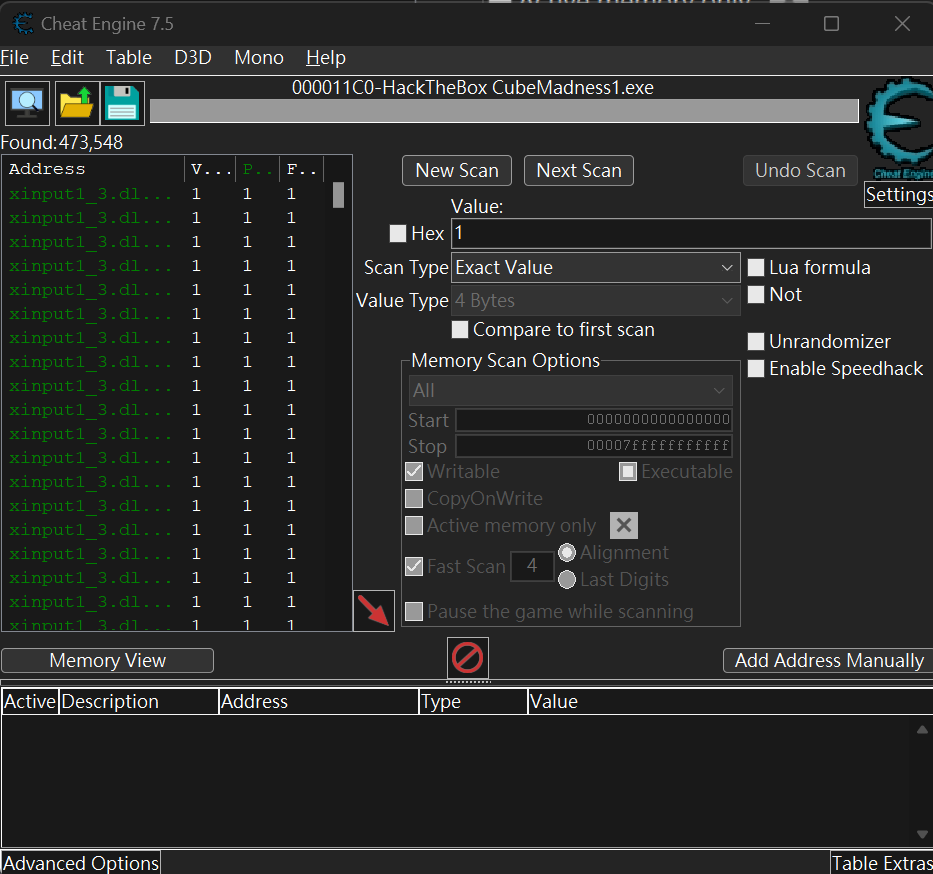Enable the Unrandomizer checkbox
Image resolution: width=933 pixels, height=874 pixels.
[x=756, y=342]
